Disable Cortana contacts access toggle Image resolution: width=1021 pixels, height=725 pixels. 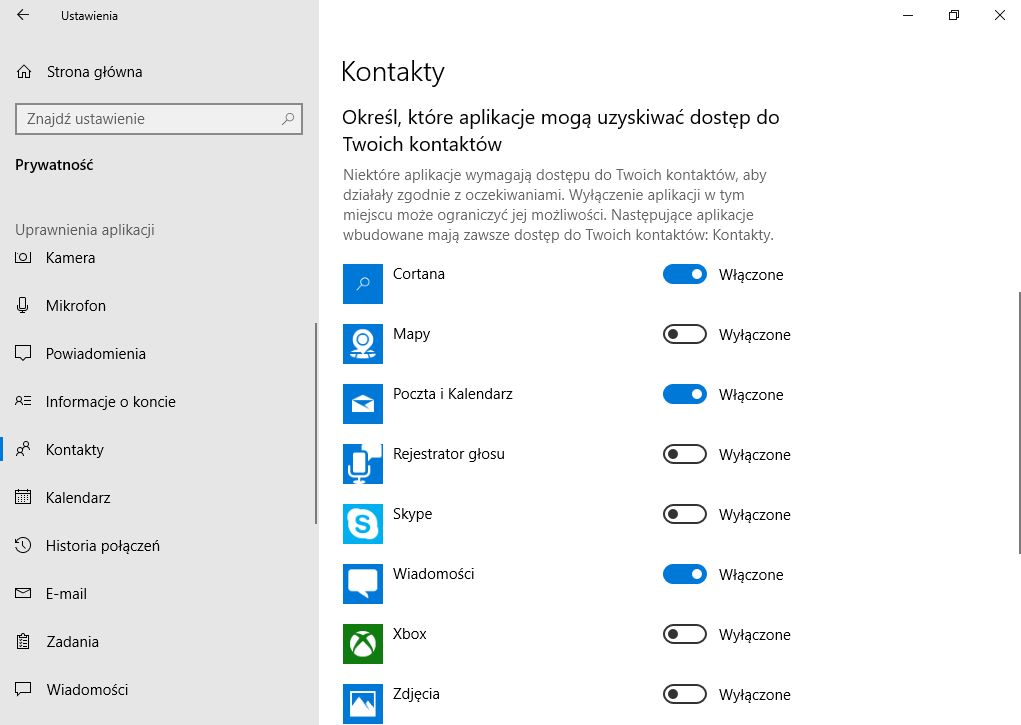684,274
